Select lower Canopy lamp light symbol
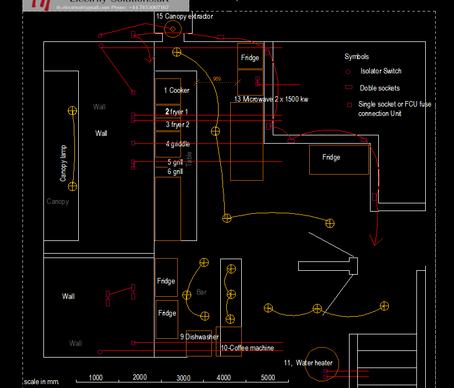 (x=72, y=186)
